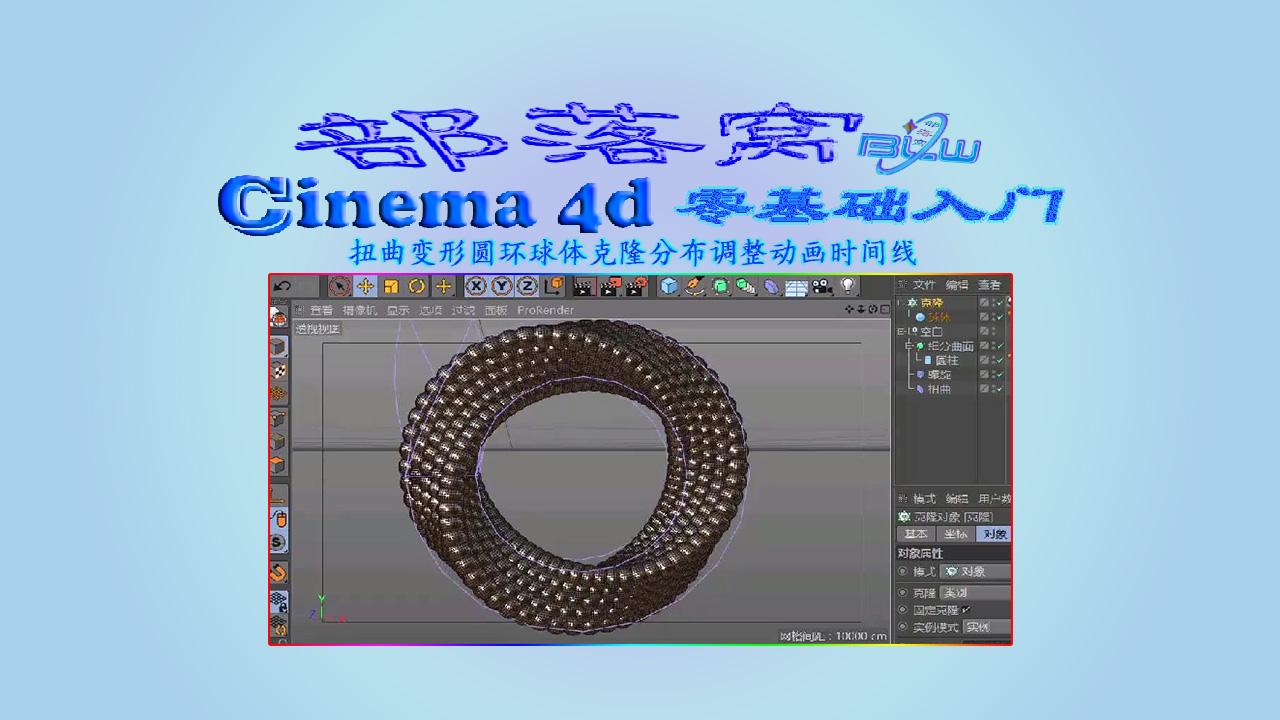
Task: Click the Texture mode checker icon
Action: [277, 370]
